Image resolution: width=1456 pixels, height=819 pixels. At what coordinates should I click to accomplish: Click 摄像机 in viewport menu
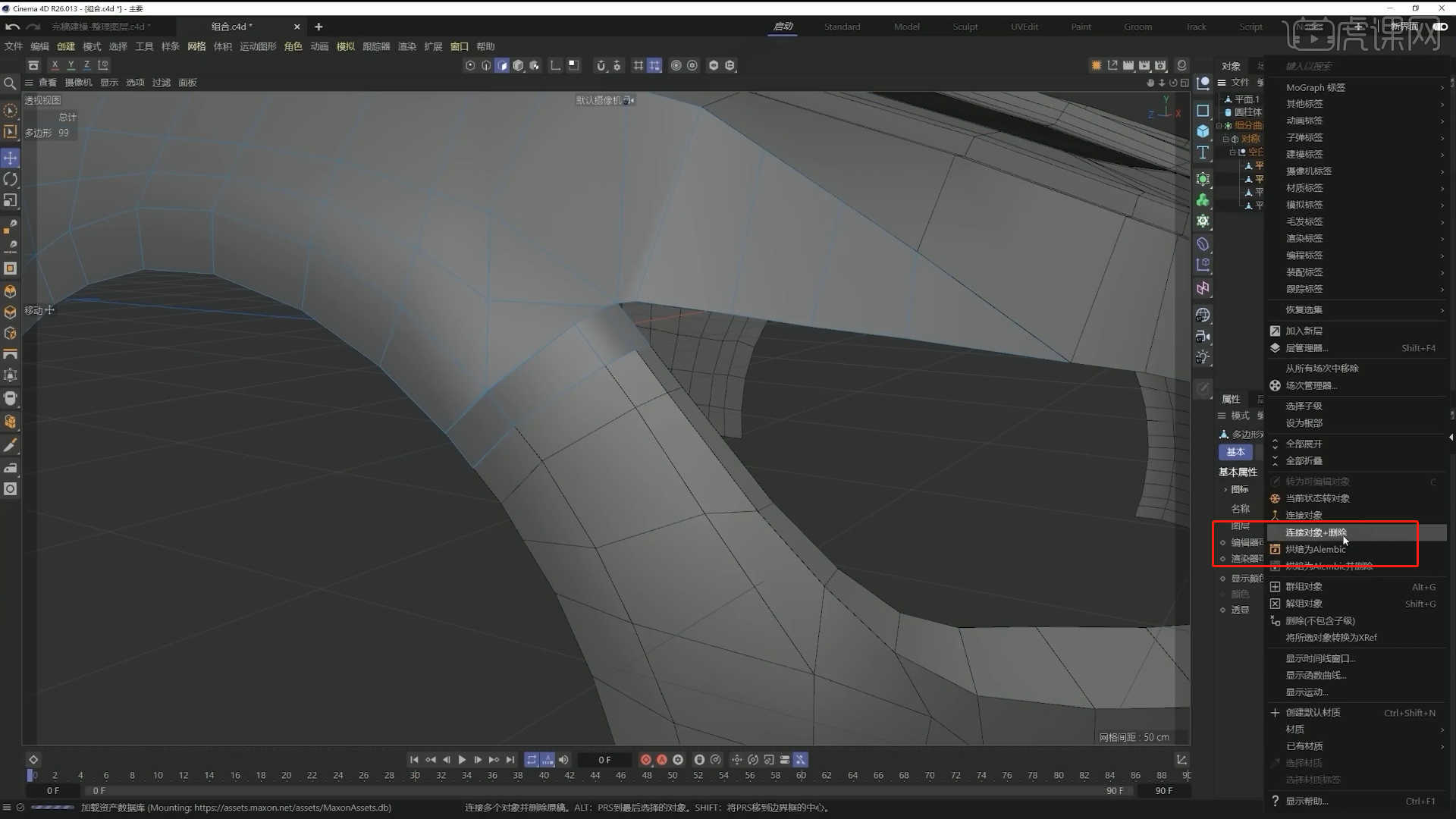pyautogui.click(x=78, y=83)
